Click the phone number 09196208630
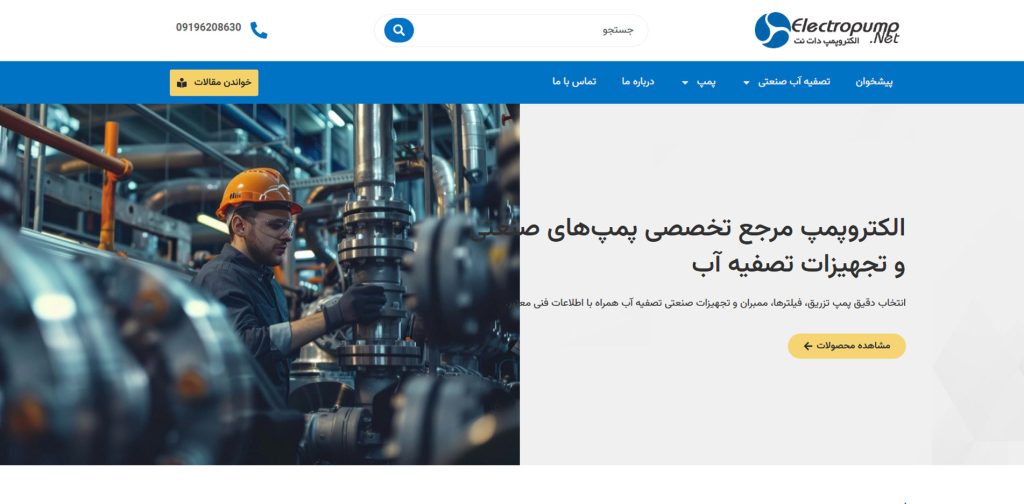The height and width of the screenshot is (504, 1024). [208, 27]
